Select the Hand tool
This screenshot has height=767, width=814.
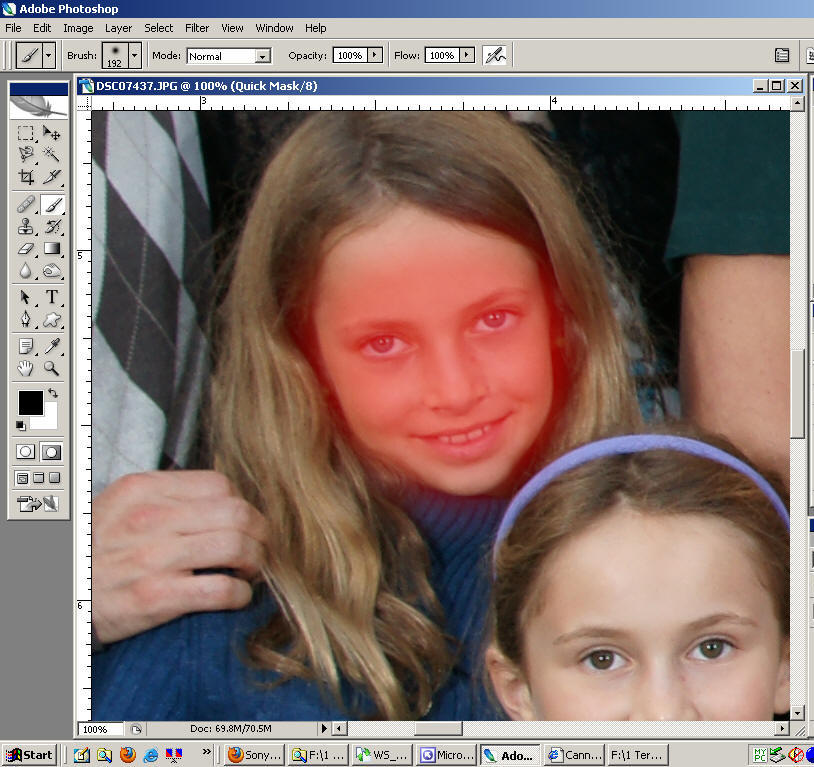click(26, 369)
